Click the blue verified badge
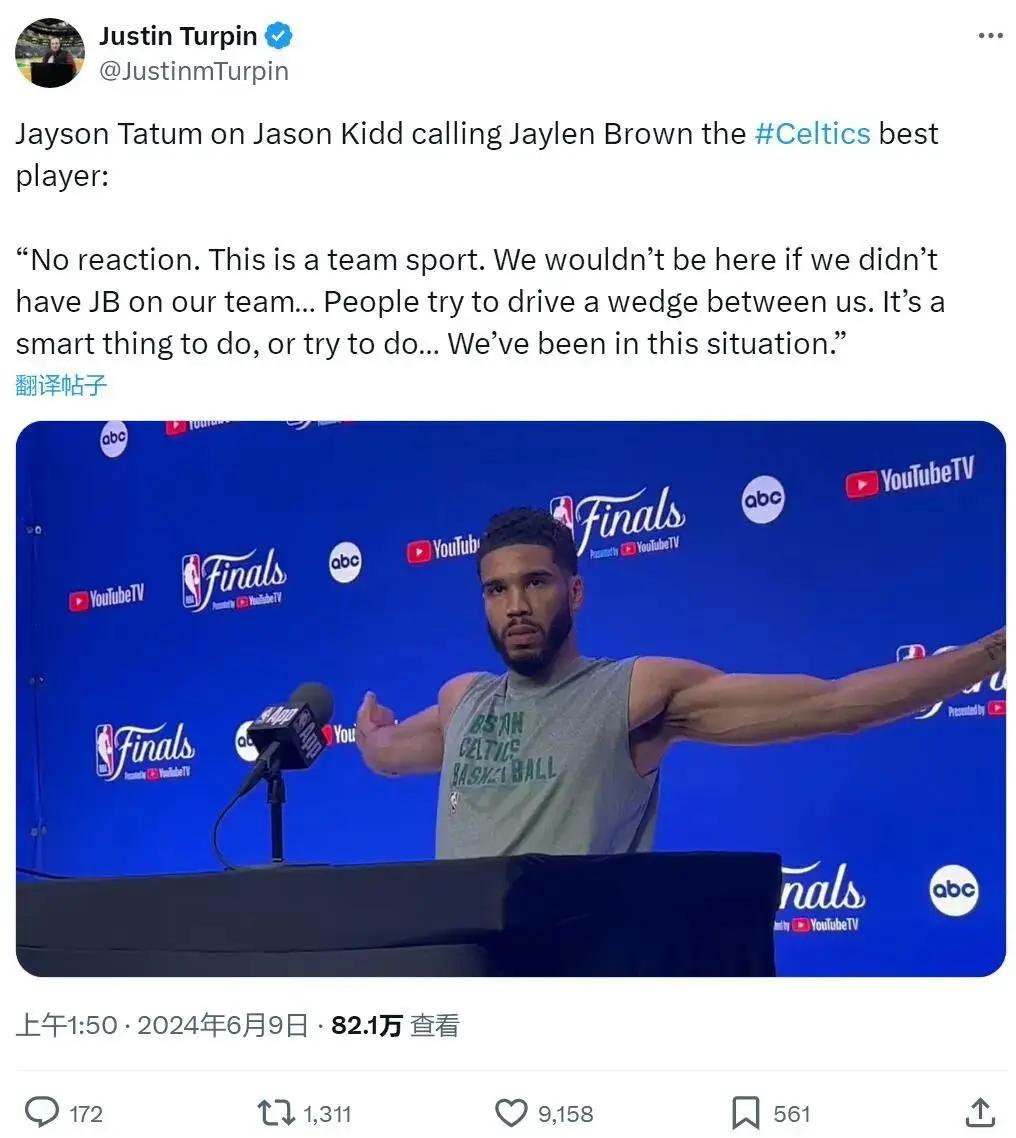Viewport: 1016px width, 1138px height. tap(278, 36)
